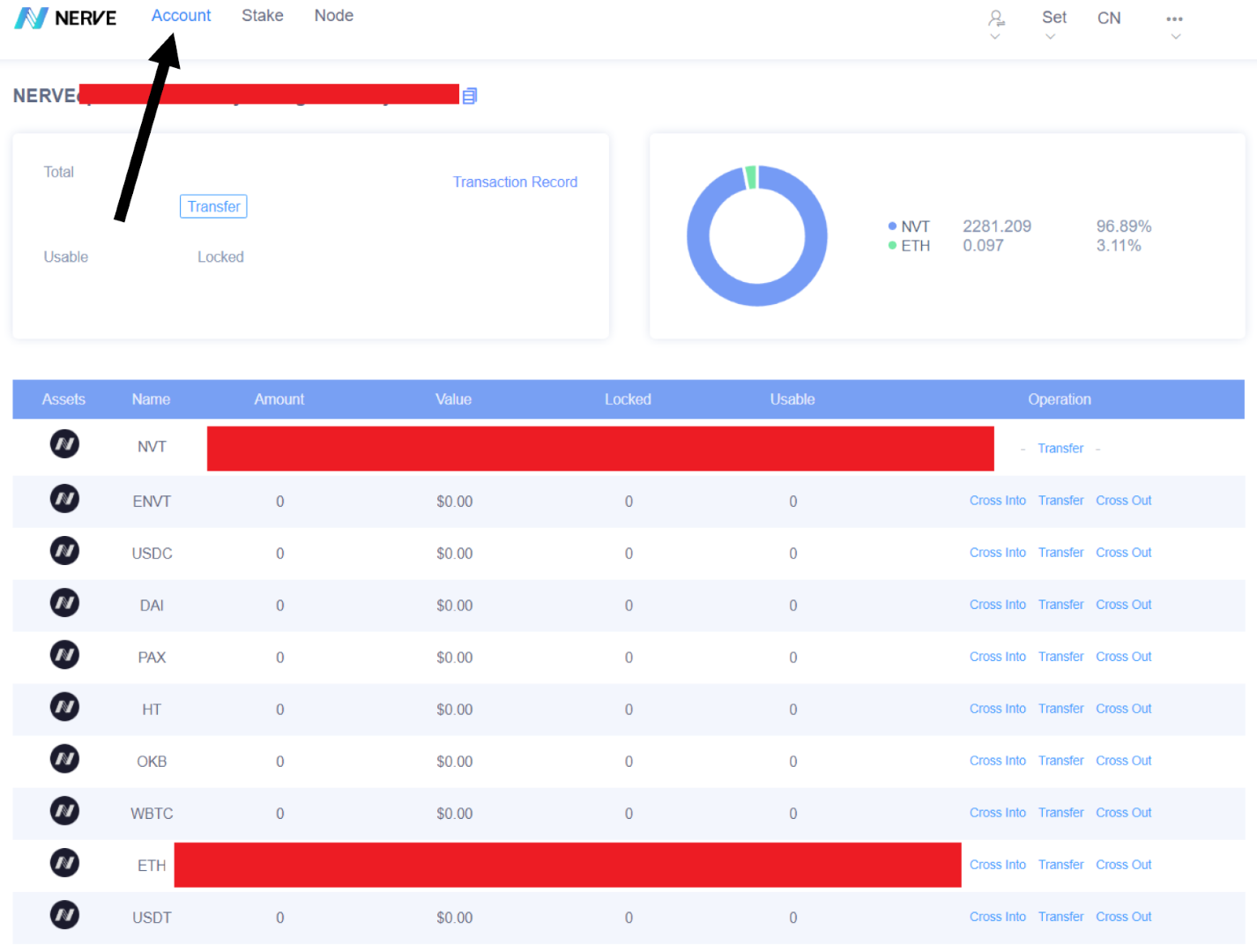Click the Value column header
Image resolution: width=1257 pixels, height=952 pixels.
tap(453, 399)
